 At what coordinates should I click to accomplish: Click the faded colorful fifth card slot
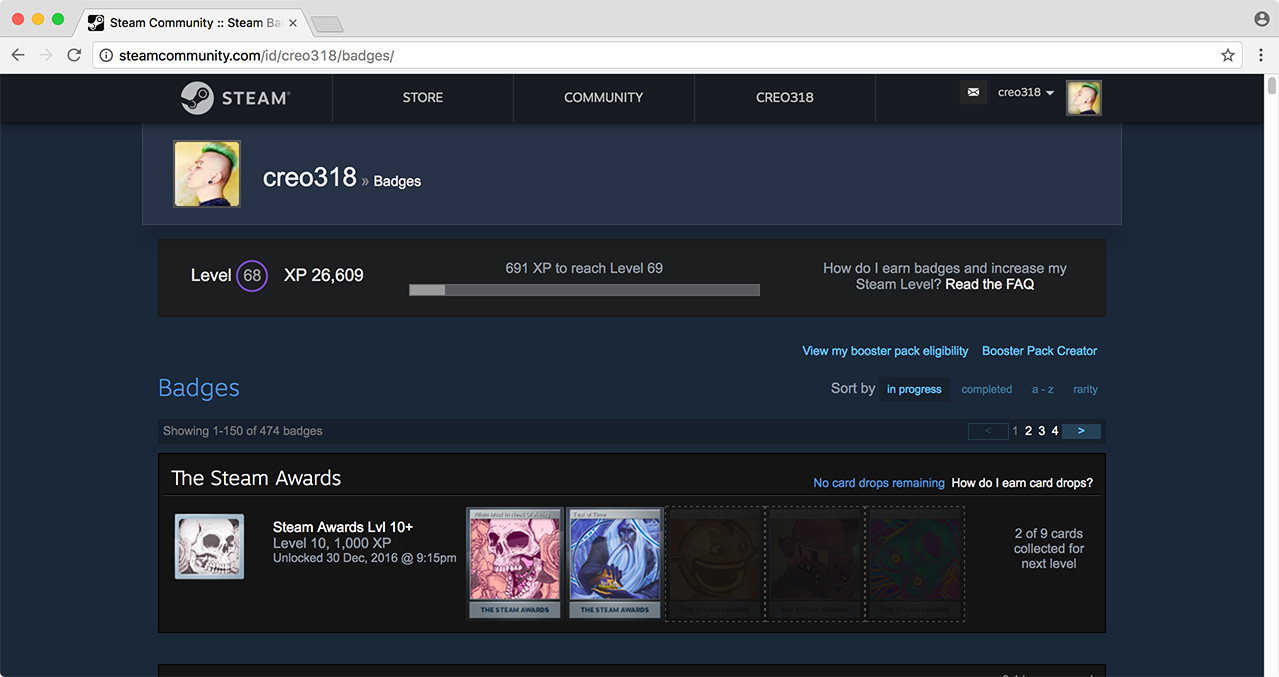[915, 563]
